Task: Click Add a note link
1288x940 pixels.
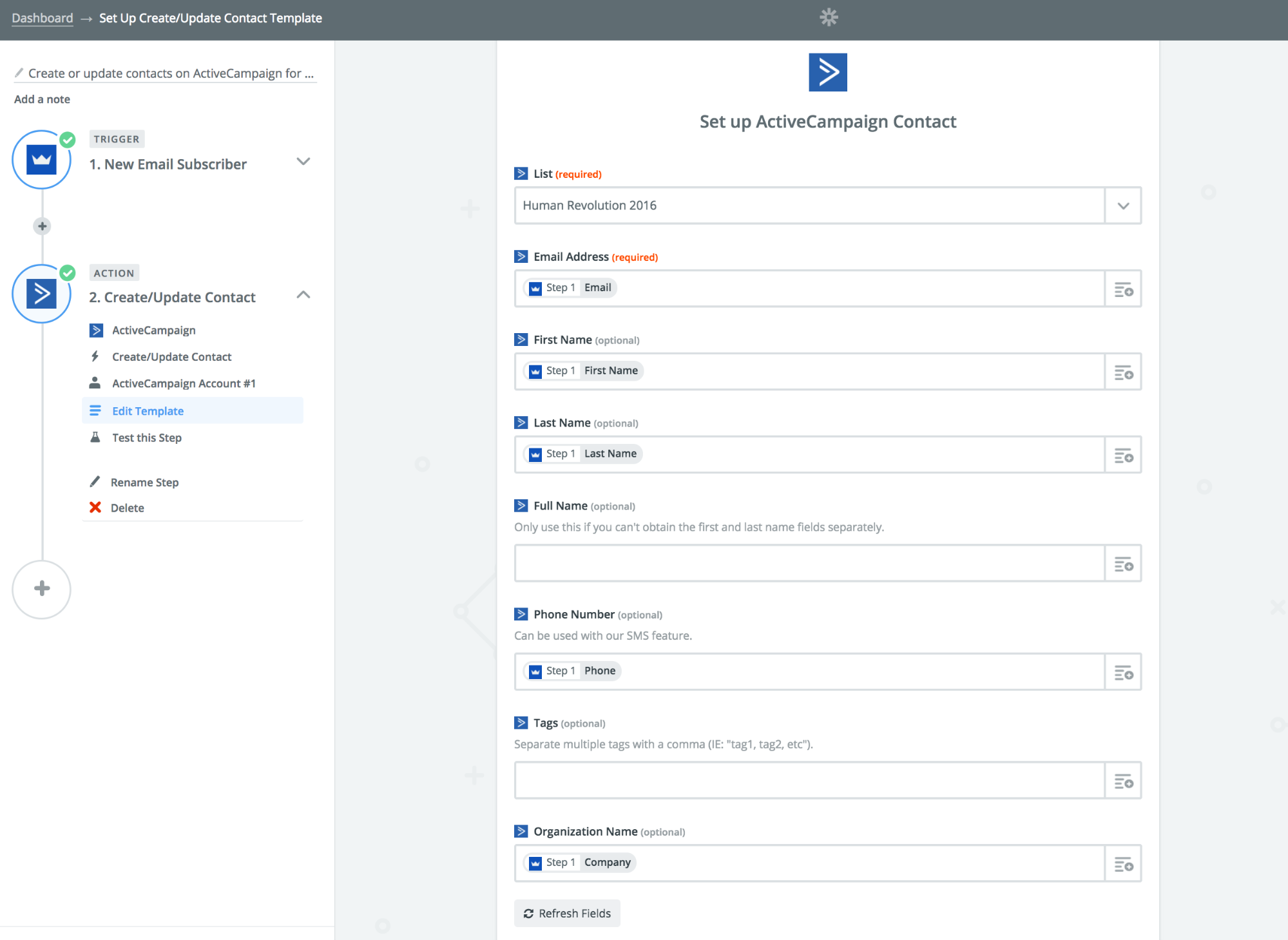Action: tap(42, 99)
